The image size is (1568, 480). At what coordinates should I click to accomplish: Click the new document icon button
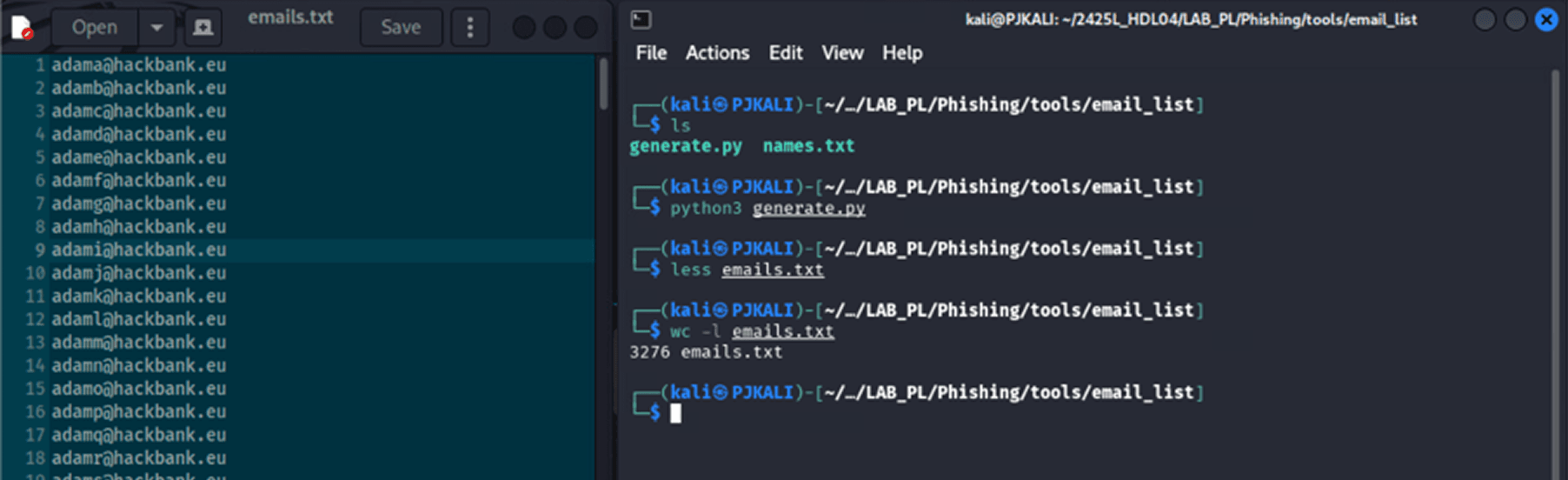203,28
